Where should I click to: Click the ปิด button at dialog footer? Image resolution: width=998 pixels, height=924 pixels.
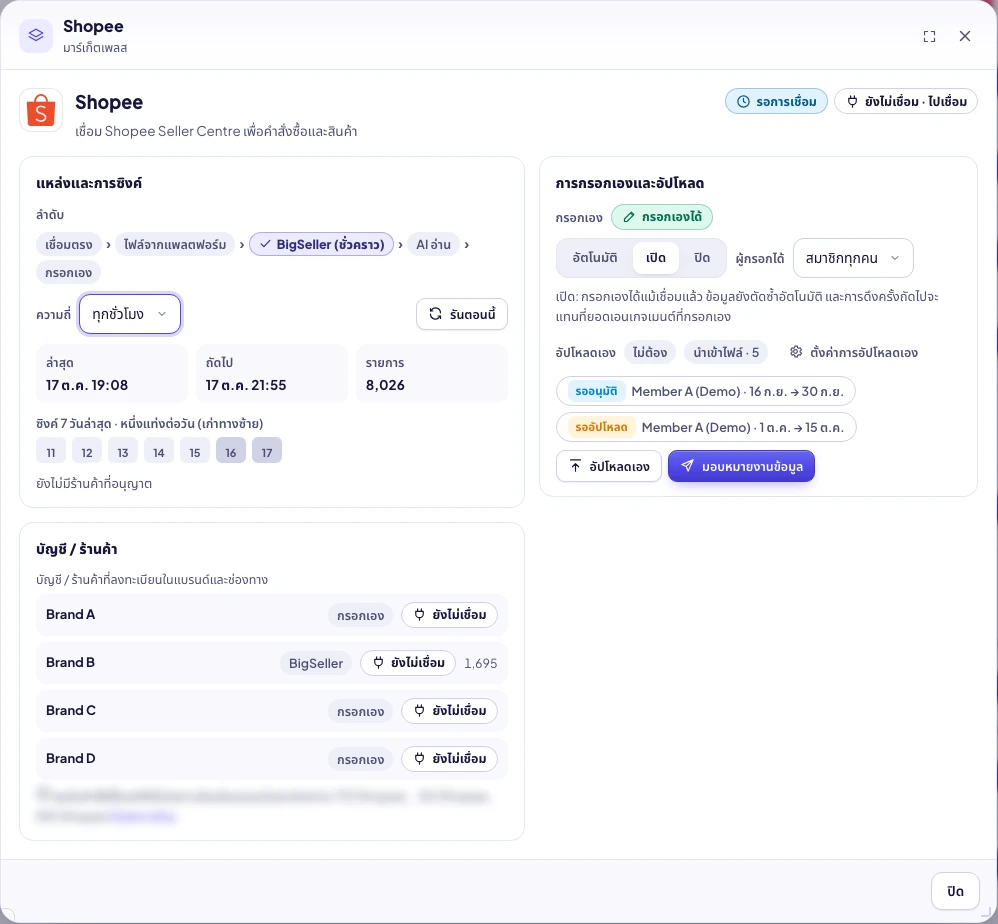[x=955, y=891]
